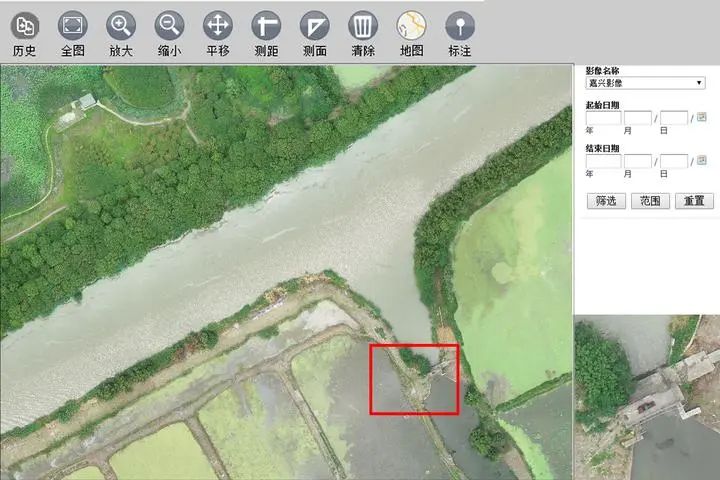Click the start date year field

tap(603, 118)
